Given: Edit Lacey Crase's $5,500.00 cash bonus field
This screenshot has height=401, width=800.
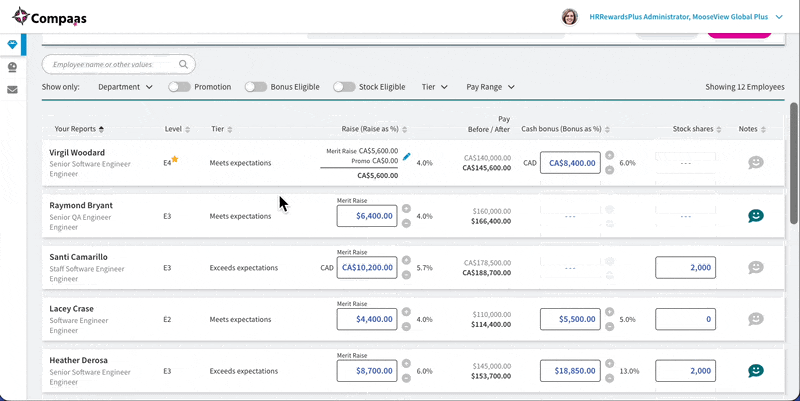Looking at the screenshot, I should (x=570, y=319).
